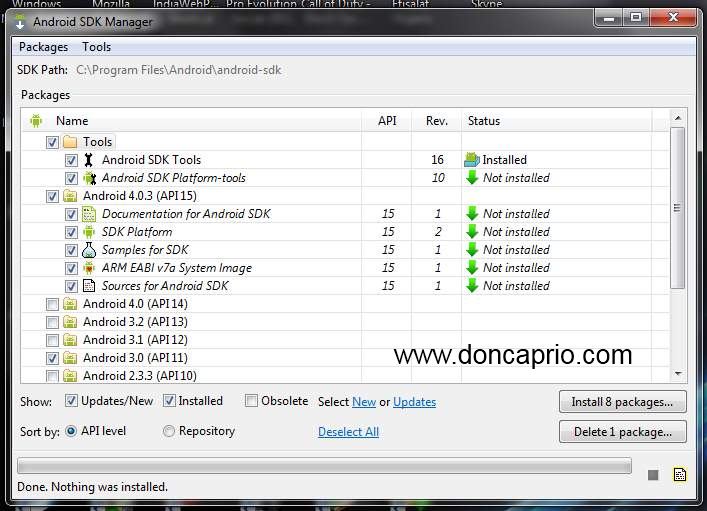
Task: Click the SDK Platform android icon
Action: (89, 232)
